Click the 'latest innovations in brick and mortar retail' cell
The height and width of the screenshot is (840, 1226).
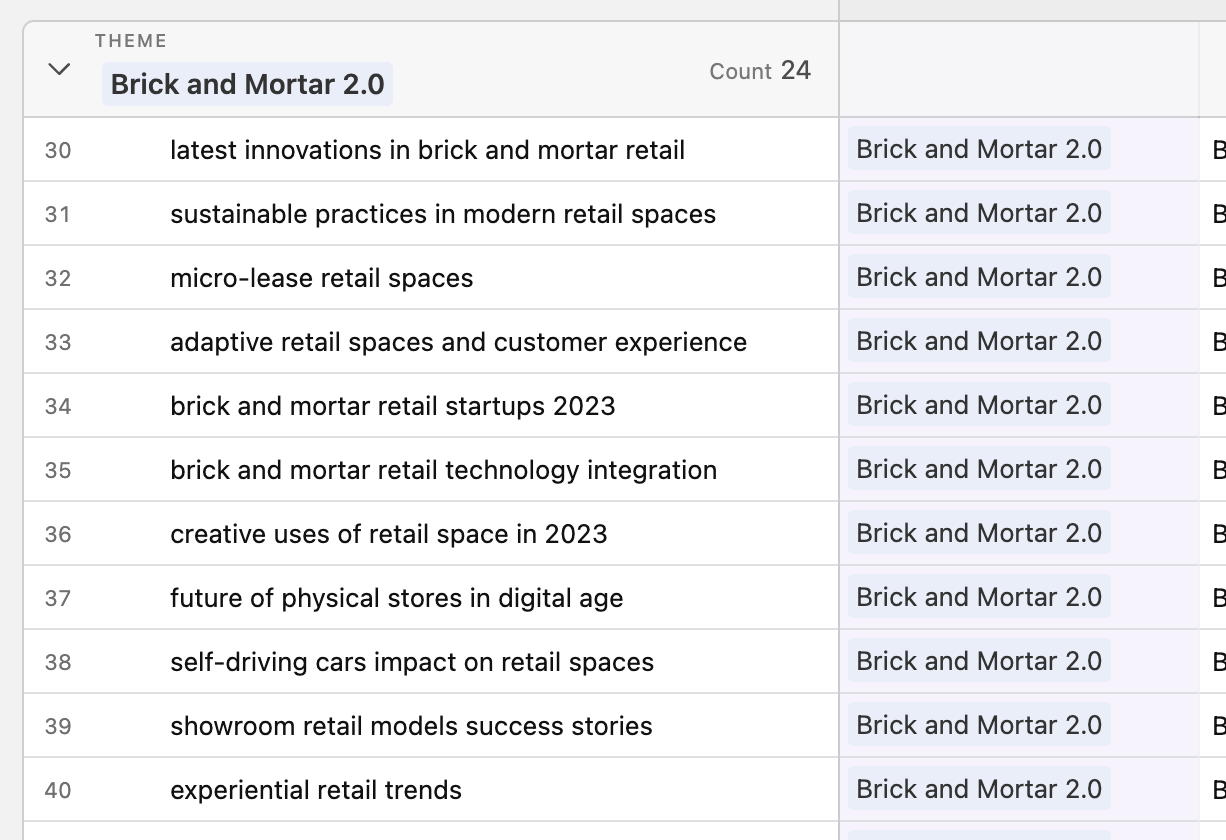[x=427, y=150]
